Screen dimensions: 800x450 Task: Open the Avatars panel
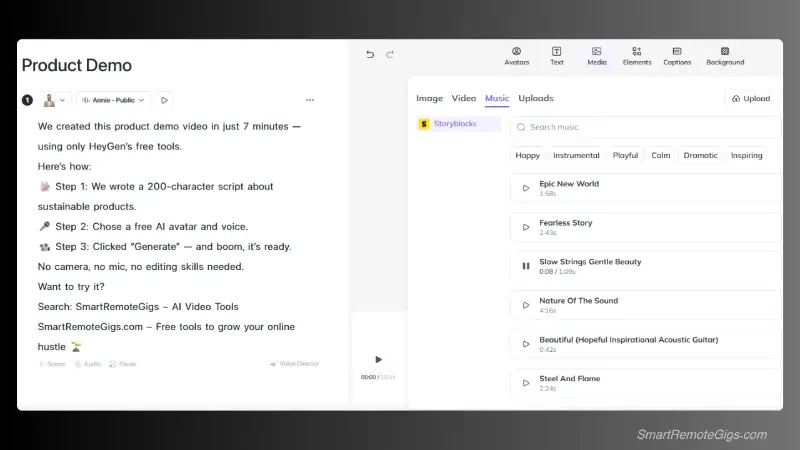click(517, 56)
